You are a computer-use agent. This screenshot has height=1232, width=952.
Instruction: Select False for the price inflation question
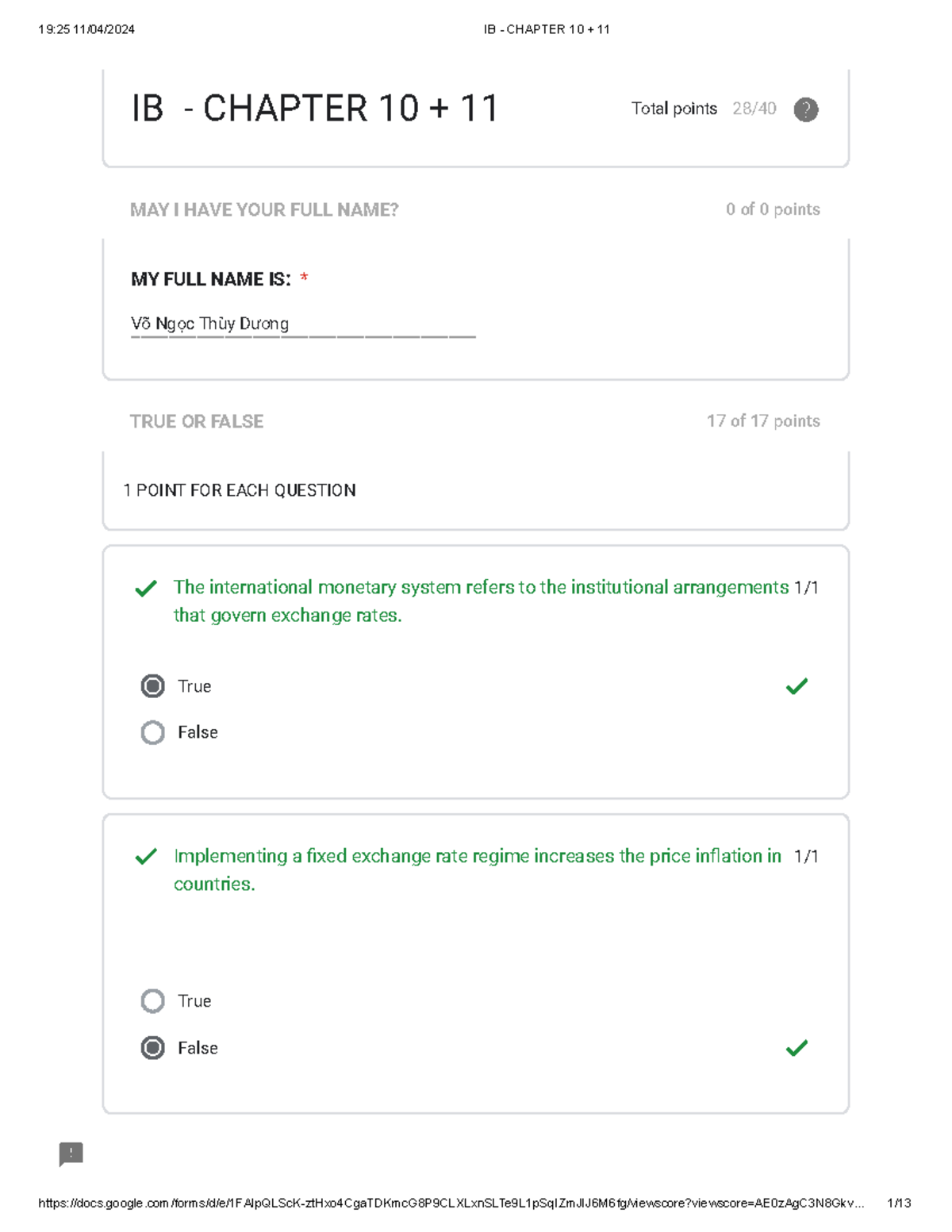pyautogui.click(x=152, y=1048)
